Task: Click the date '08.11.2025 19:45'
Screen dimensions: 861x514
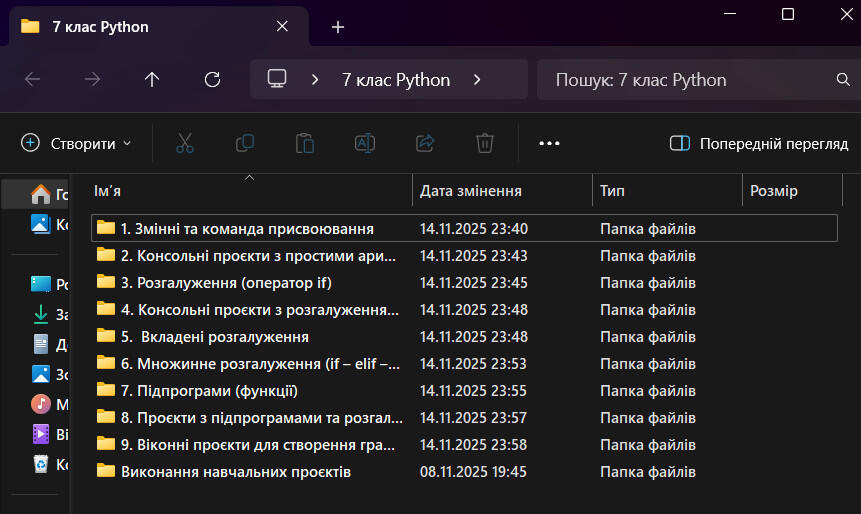Action: (473, 472)
